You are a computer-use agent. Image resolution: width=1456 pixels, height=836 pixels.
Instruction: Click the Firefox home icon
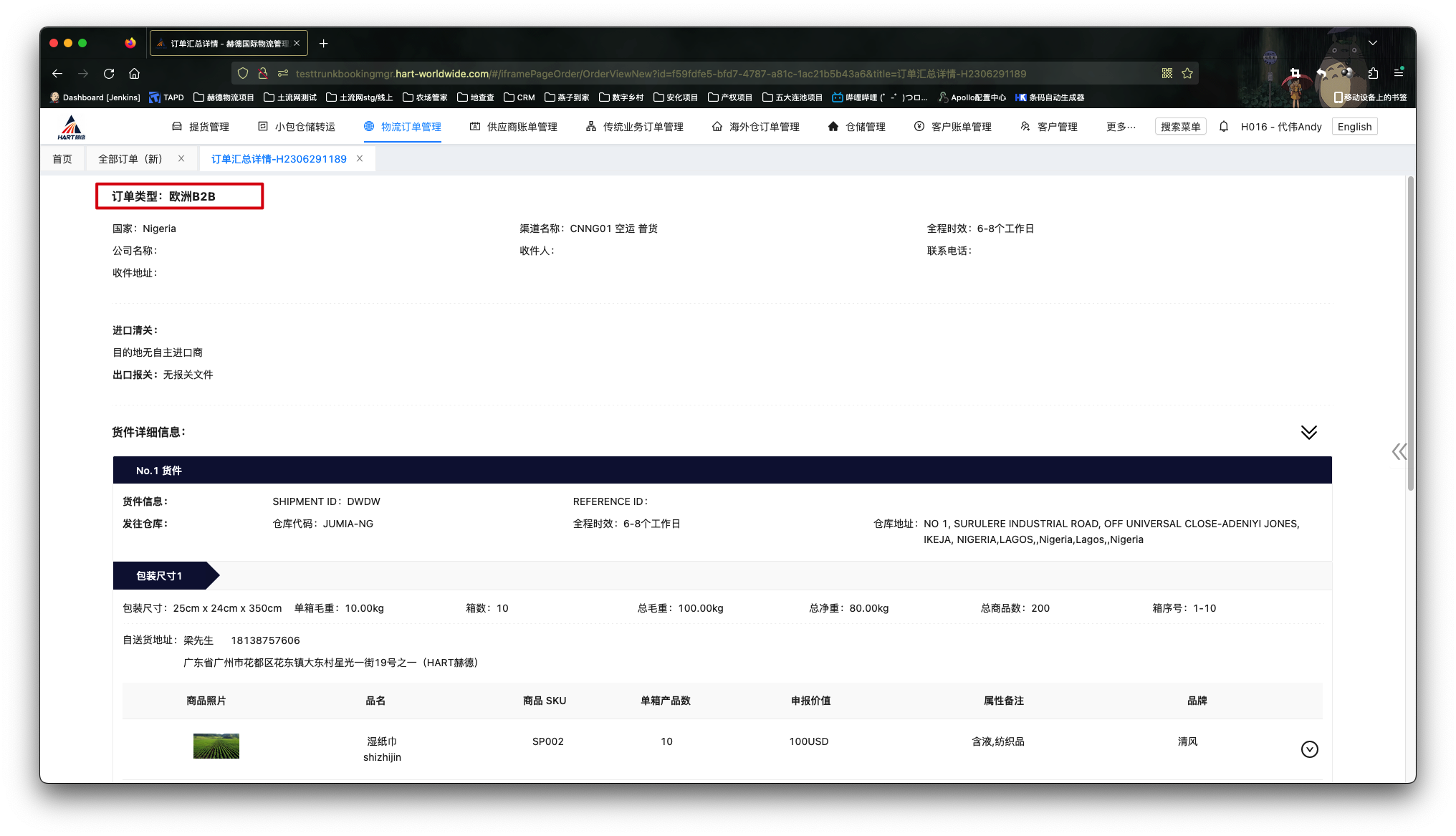[x=134, y=74]
